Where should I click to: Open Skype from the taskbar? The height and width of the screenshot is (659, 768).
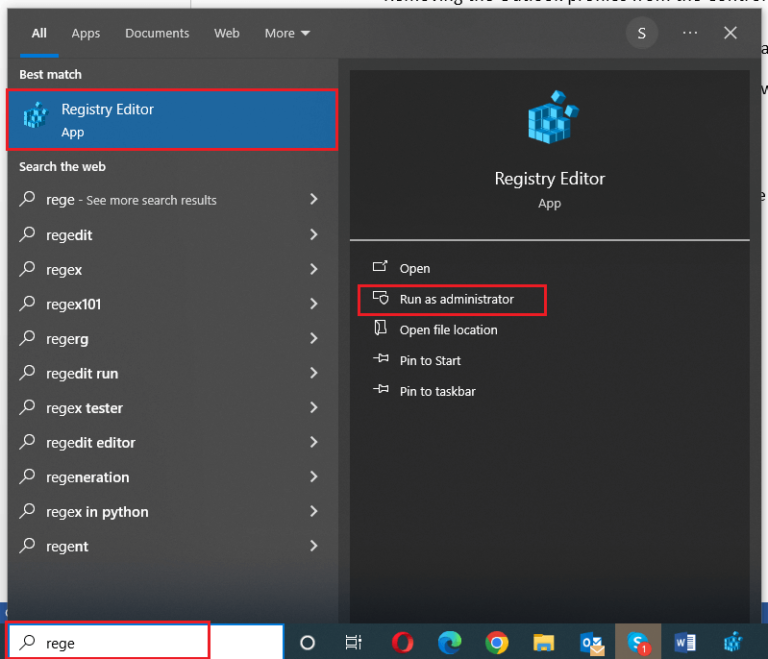(637, 642)
